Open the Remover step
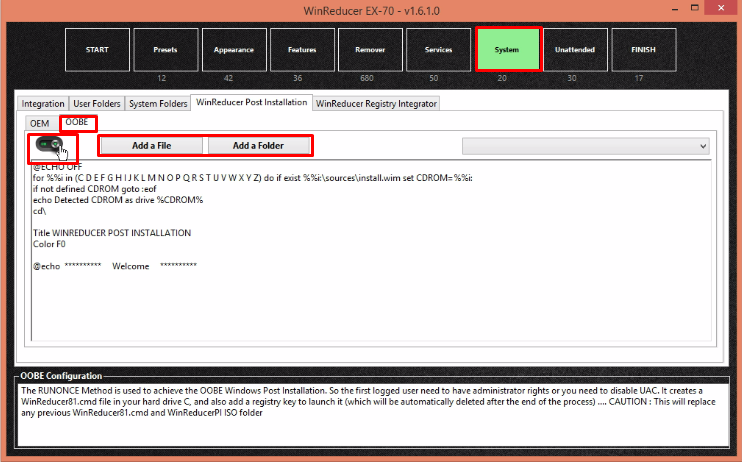The width and height of the screenshot is (742, 462). 370,50
